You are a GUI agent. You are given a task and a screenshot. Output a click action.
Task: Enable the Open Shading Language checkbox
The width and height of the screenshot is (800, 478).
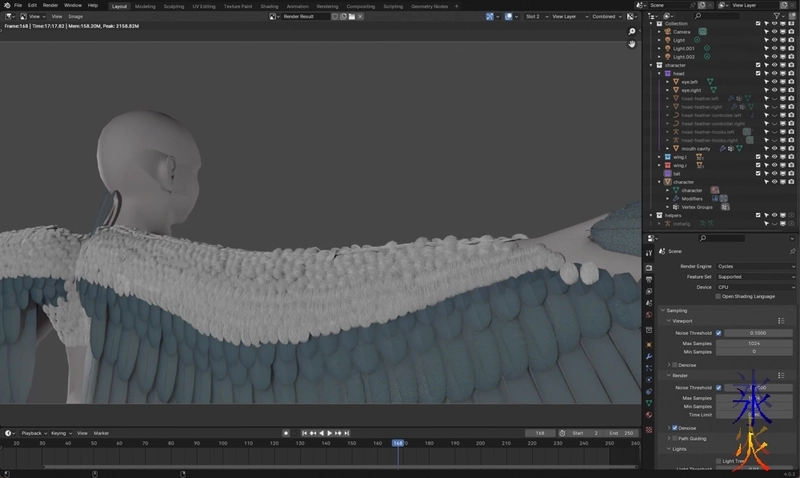(x=718, y=296)
